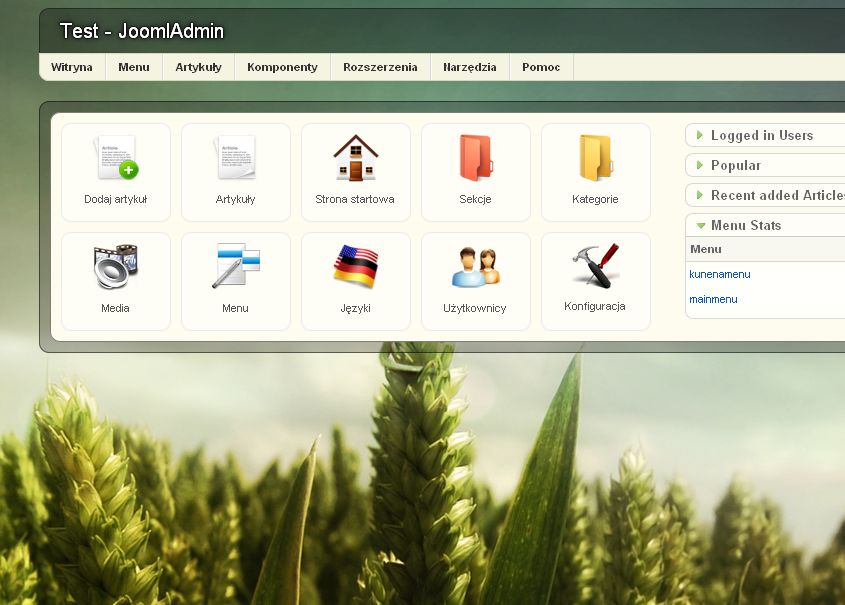Open Strona startowa house icon
Image resolution: width=845 pixels, height=605 pixels.
click(x=355, y=160)
